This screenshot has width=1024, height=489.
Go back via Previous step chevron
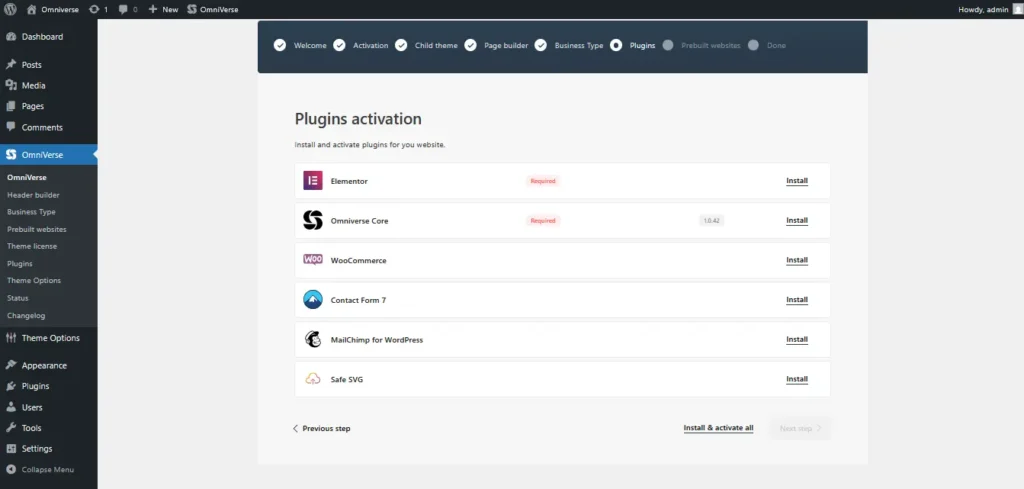pyautogui.click(x=295, y=428)
